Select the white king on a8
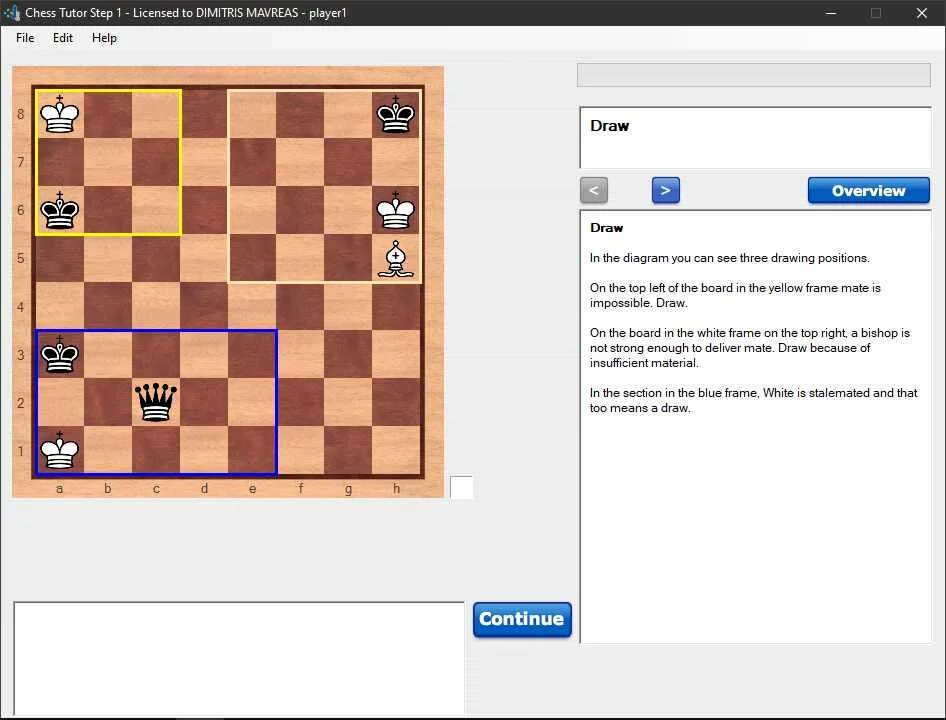Screen dimensions: 946x720 click(x=60, y=114)
